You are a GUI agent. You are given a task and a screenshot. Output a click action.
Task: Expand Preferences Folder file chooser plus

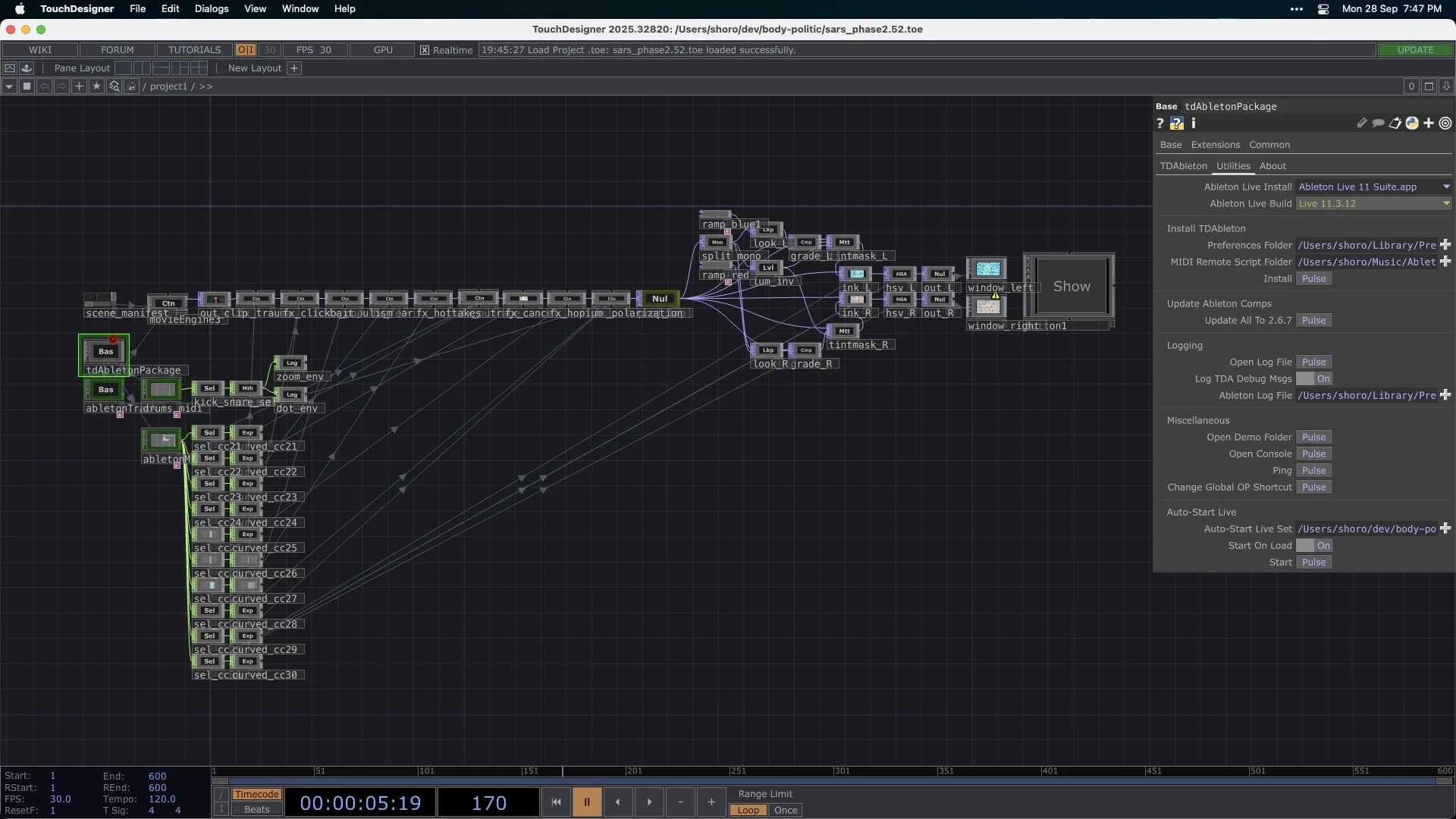1445,245
